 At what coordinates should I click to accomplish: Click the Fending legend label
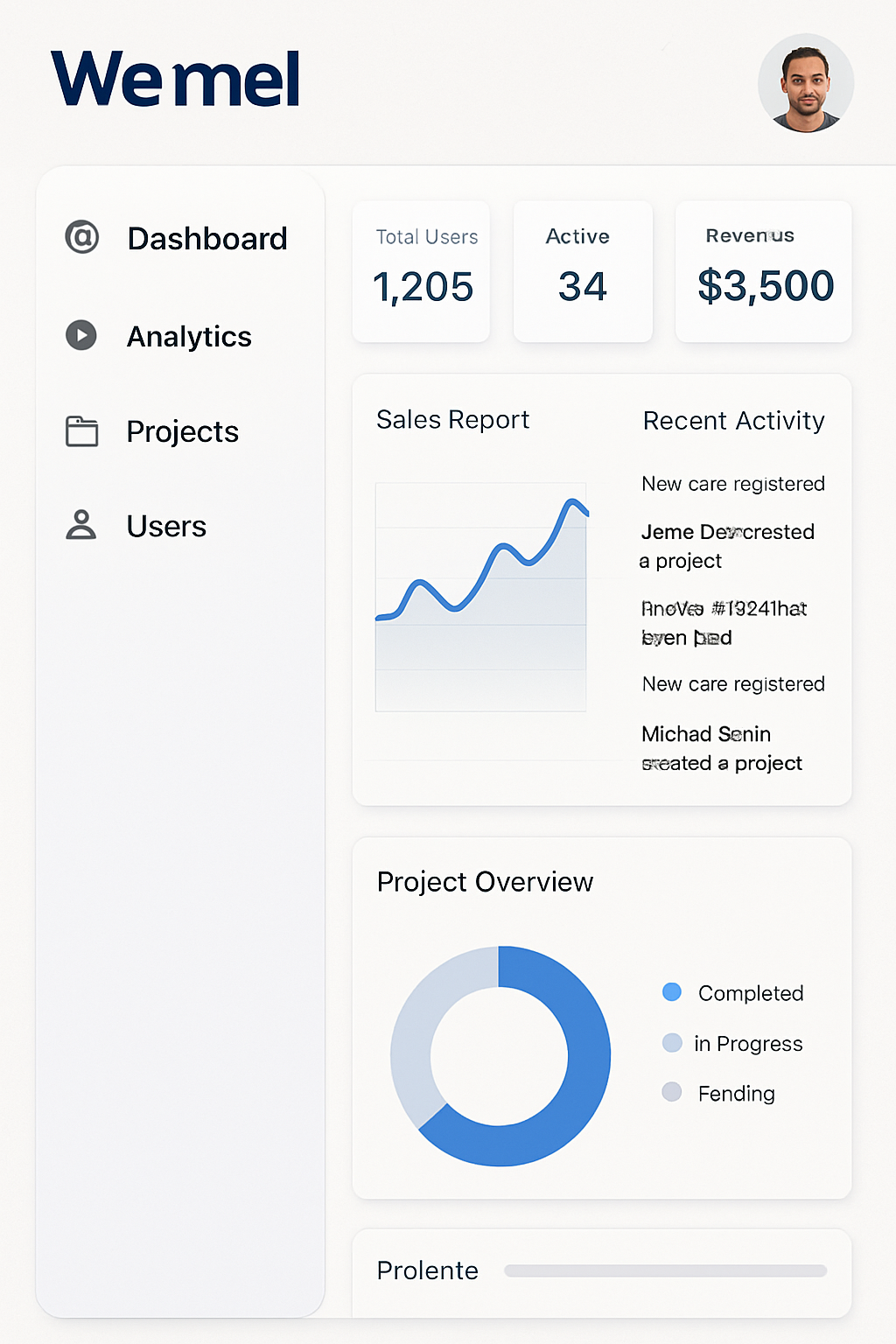click(737, 1094)
